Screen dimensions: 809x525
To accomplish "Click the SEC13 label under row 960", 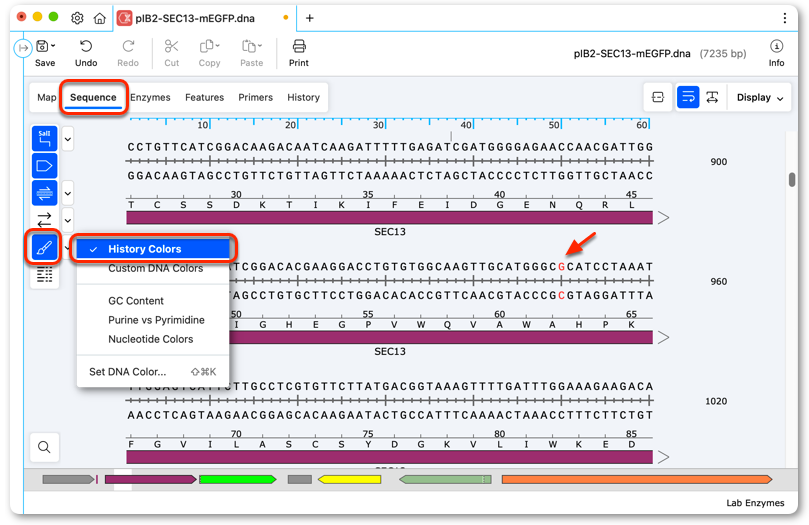I will coord(390,352).
